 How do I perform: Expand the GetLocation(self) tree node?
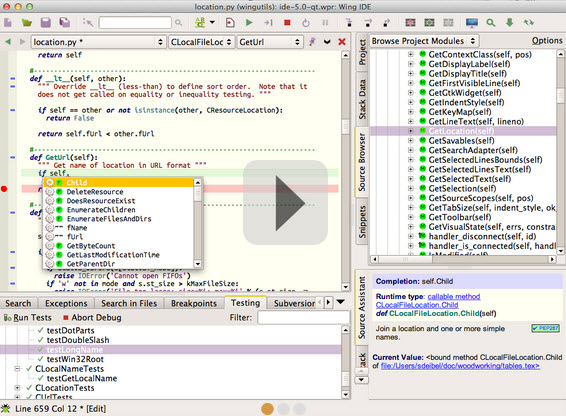click(x=410, y=131)
